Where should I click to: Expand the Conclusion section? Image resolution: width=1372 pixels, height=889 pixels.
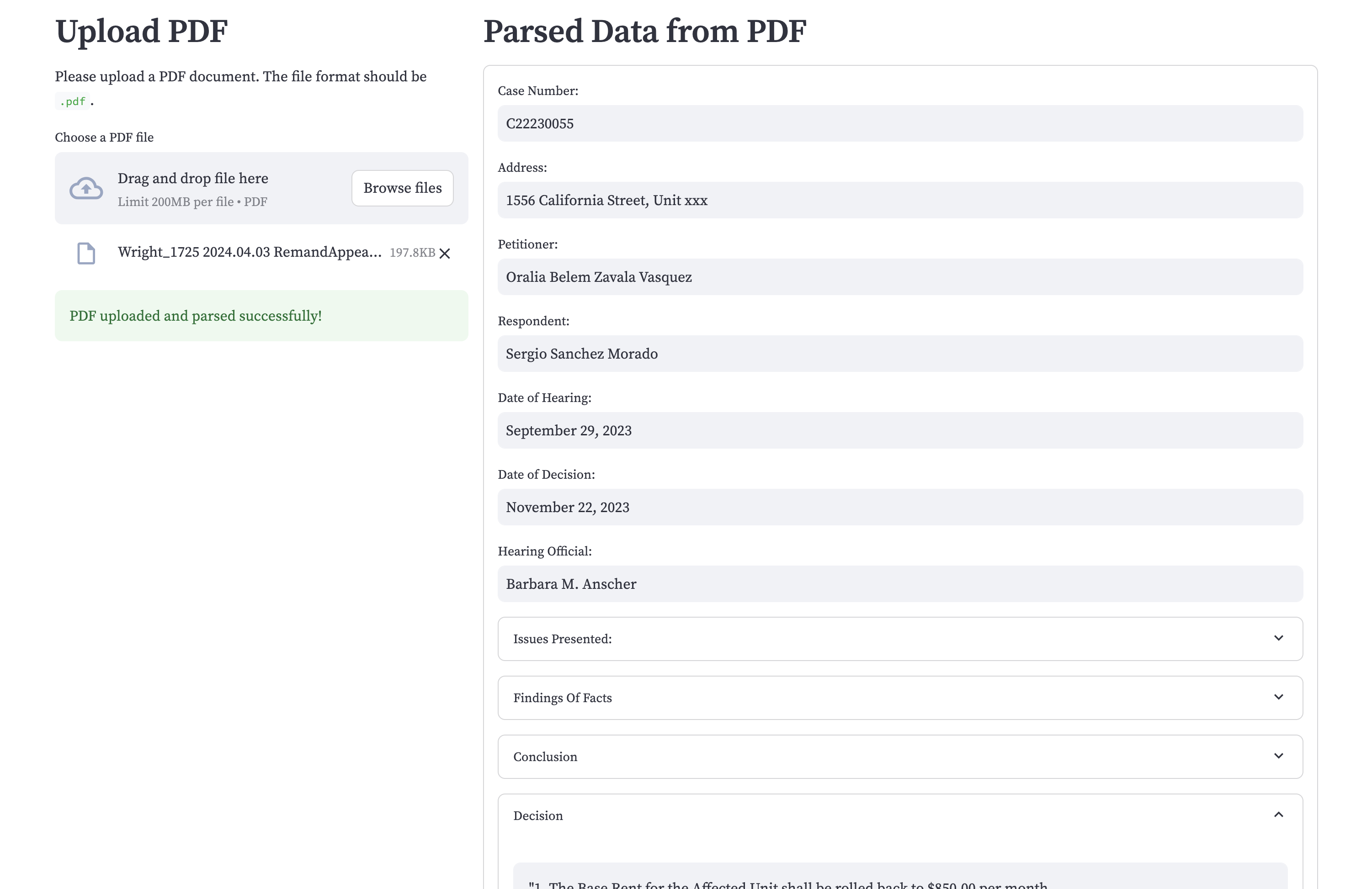(x=900, y=757)
